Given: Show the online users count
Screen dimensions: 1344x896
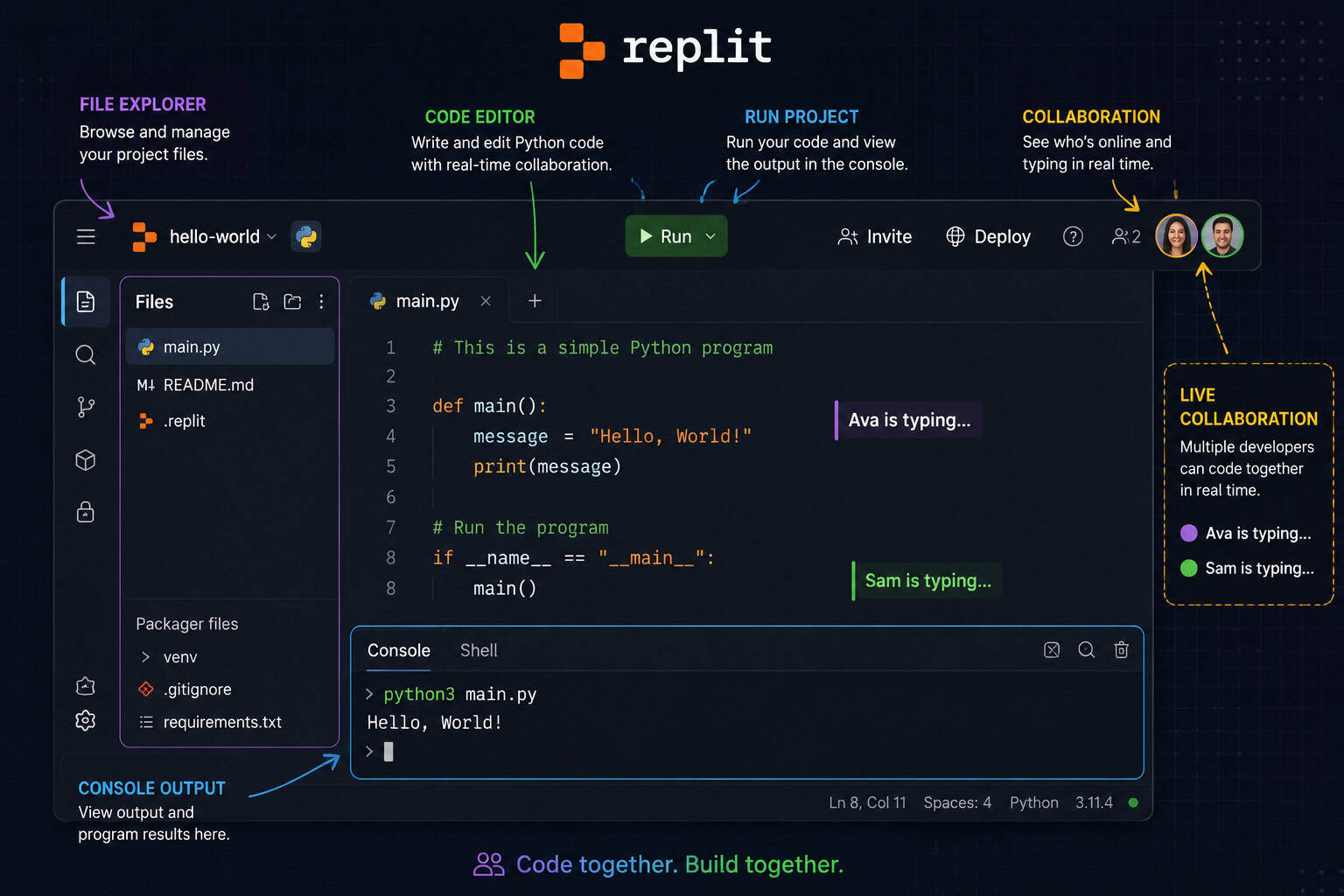Looking at the screenshot, I should coord(1126,236).
